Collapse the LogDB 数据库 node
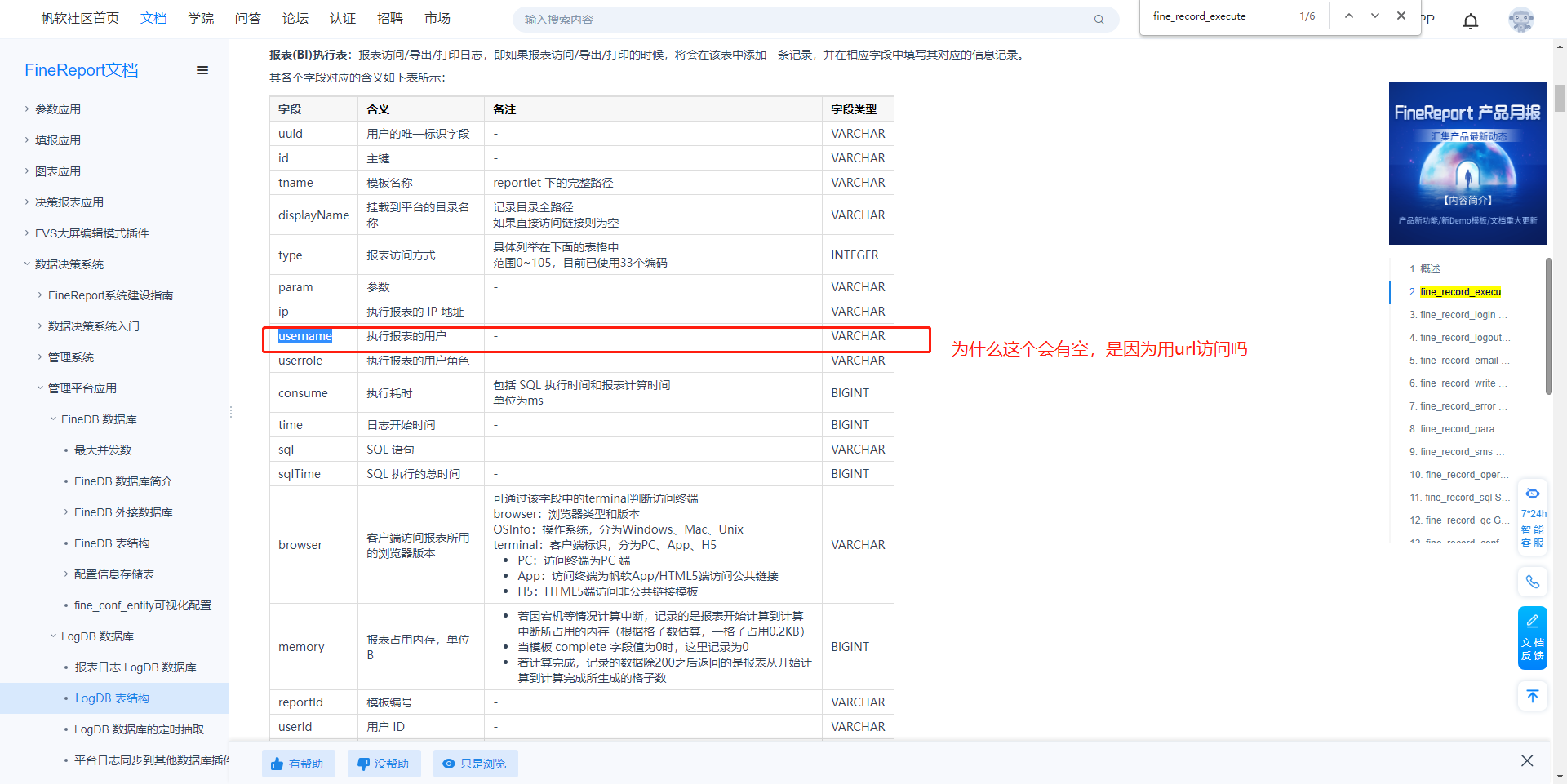 coord(53,636)
